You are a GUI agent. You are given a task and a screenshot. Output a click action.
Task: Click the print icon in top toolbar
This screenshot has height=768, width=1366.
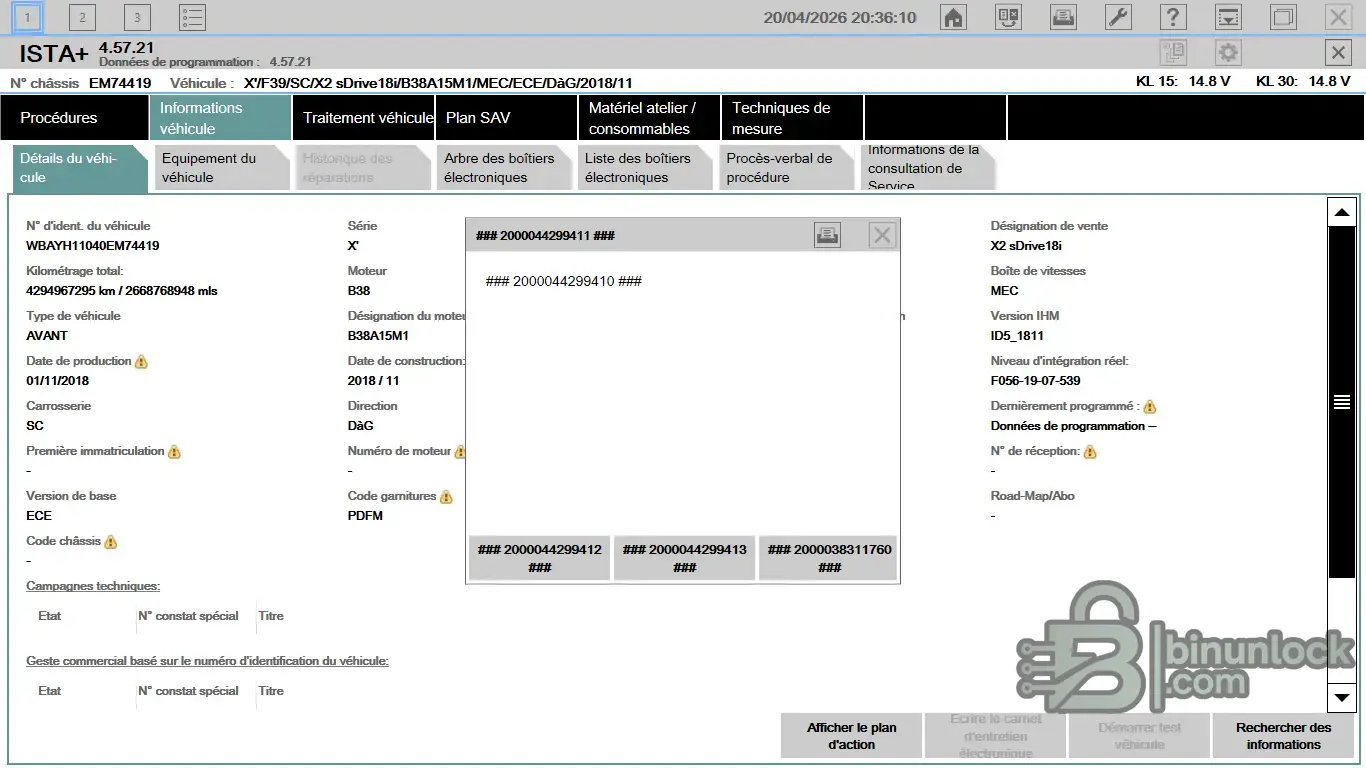pos(1063,17)
